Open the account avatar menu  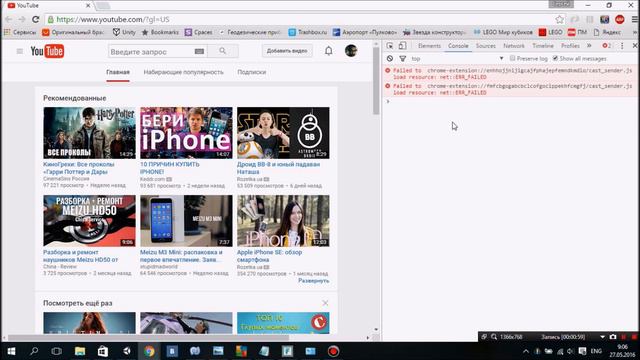[351, 51]
